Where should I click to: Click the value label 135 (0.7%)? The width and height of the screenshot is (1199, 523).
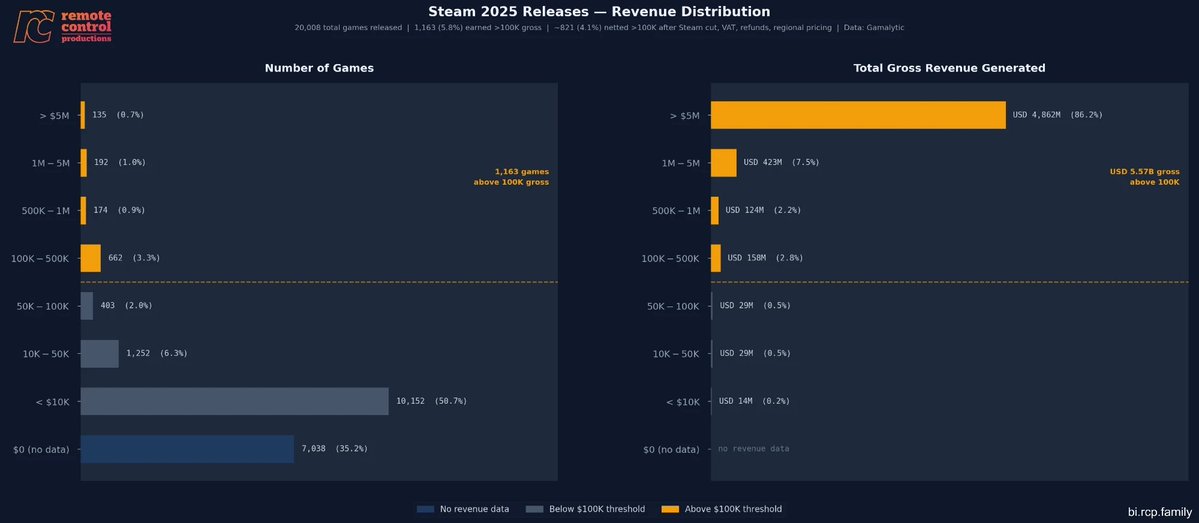118,115
